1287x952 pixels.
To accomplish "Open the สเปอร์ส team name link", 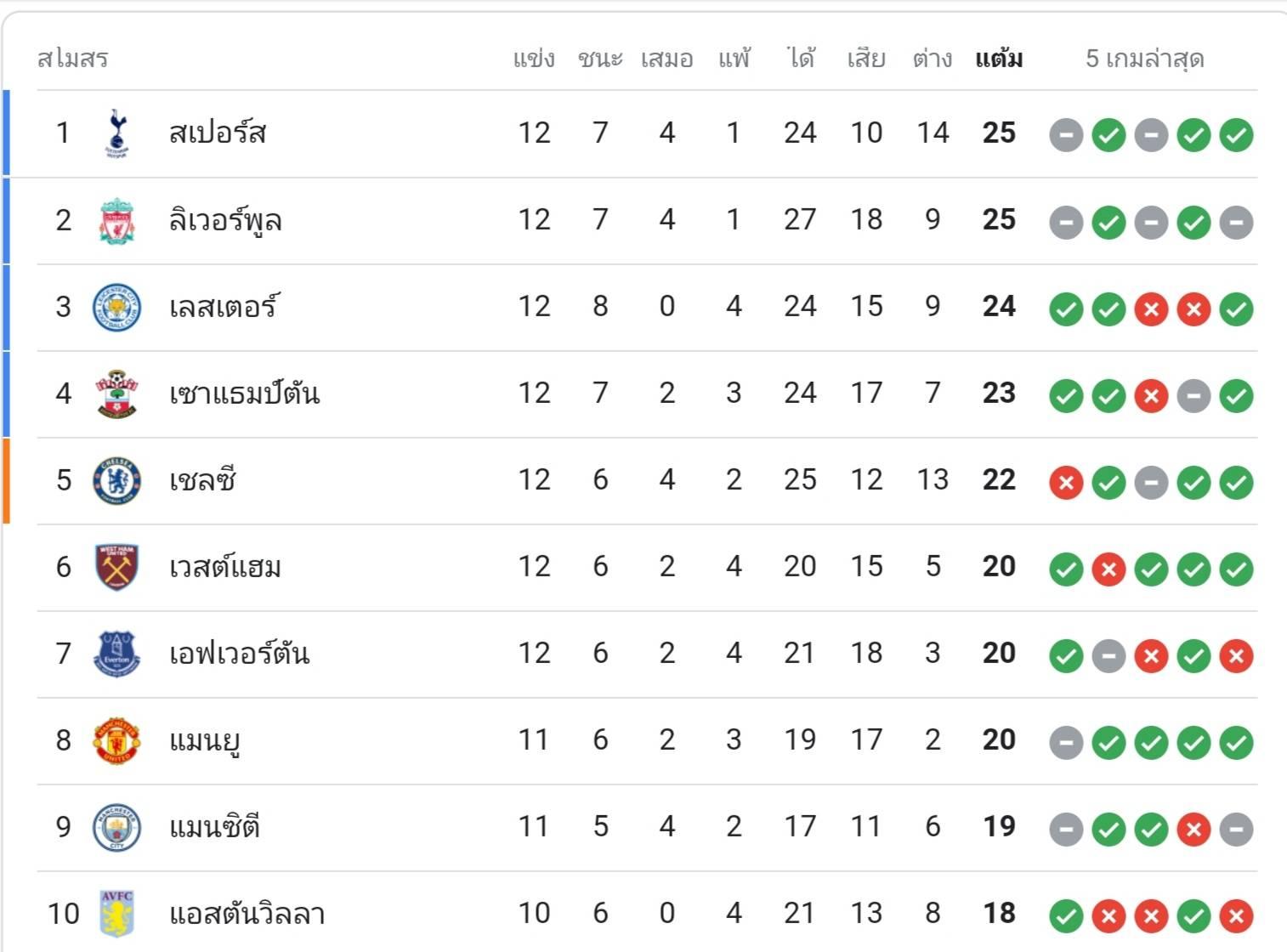I will point(218,133).
